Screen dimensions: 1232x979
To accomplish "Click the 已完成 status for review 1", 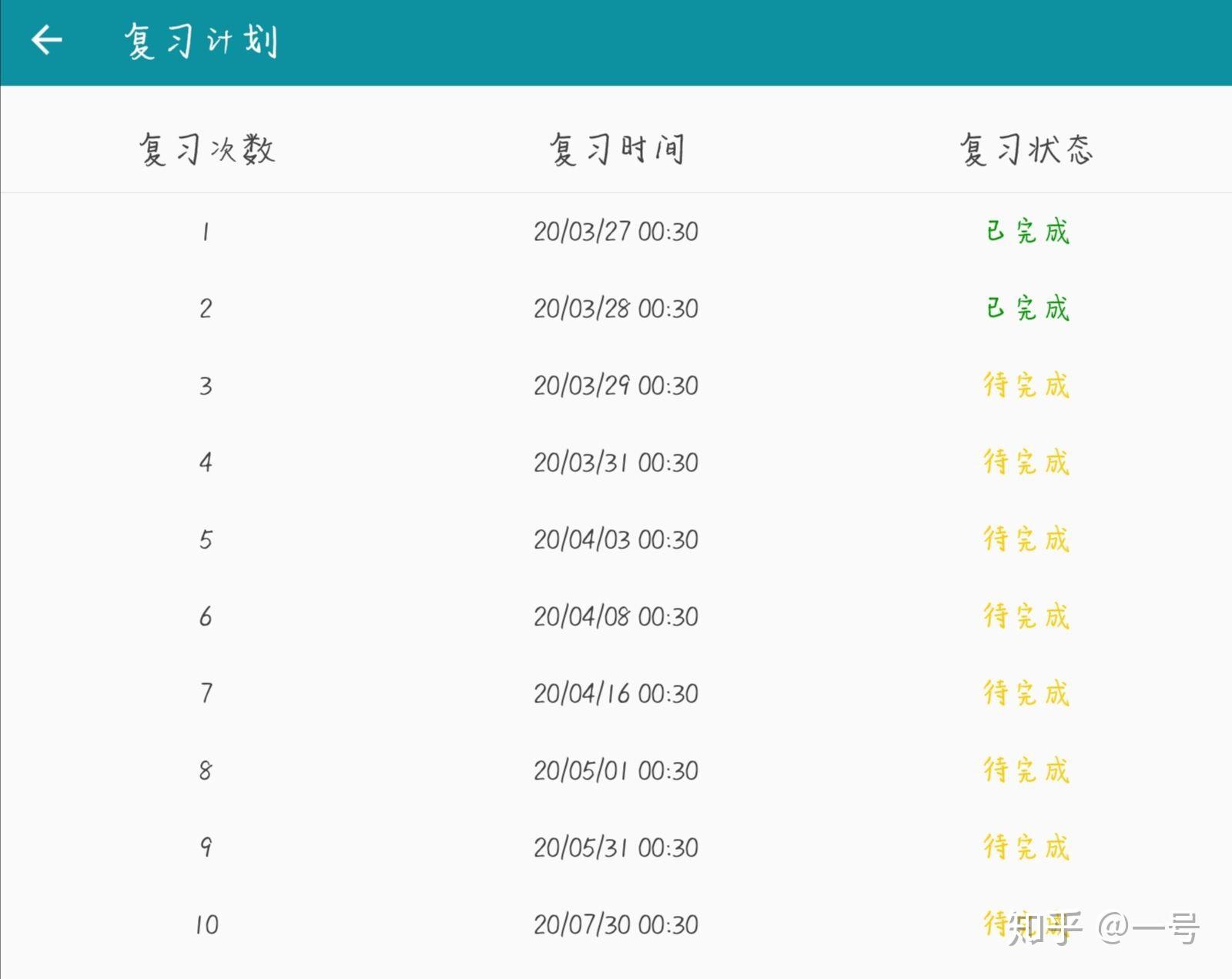I will click(x=1027, y=231).
